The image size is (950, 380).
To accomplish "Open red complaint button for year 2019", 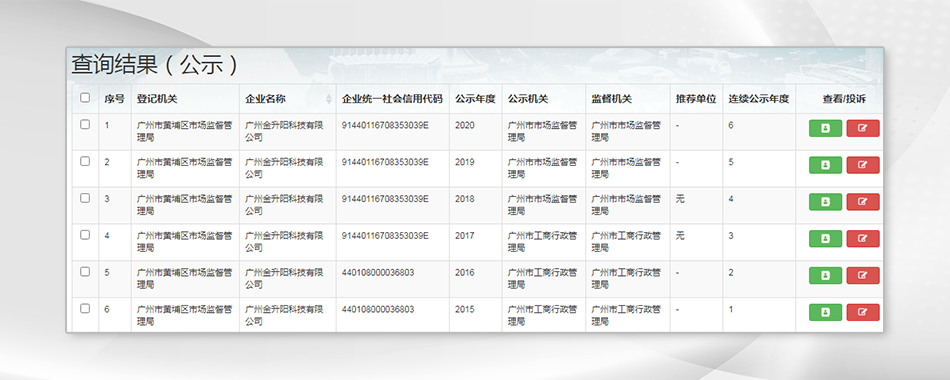I will point(863,165).
